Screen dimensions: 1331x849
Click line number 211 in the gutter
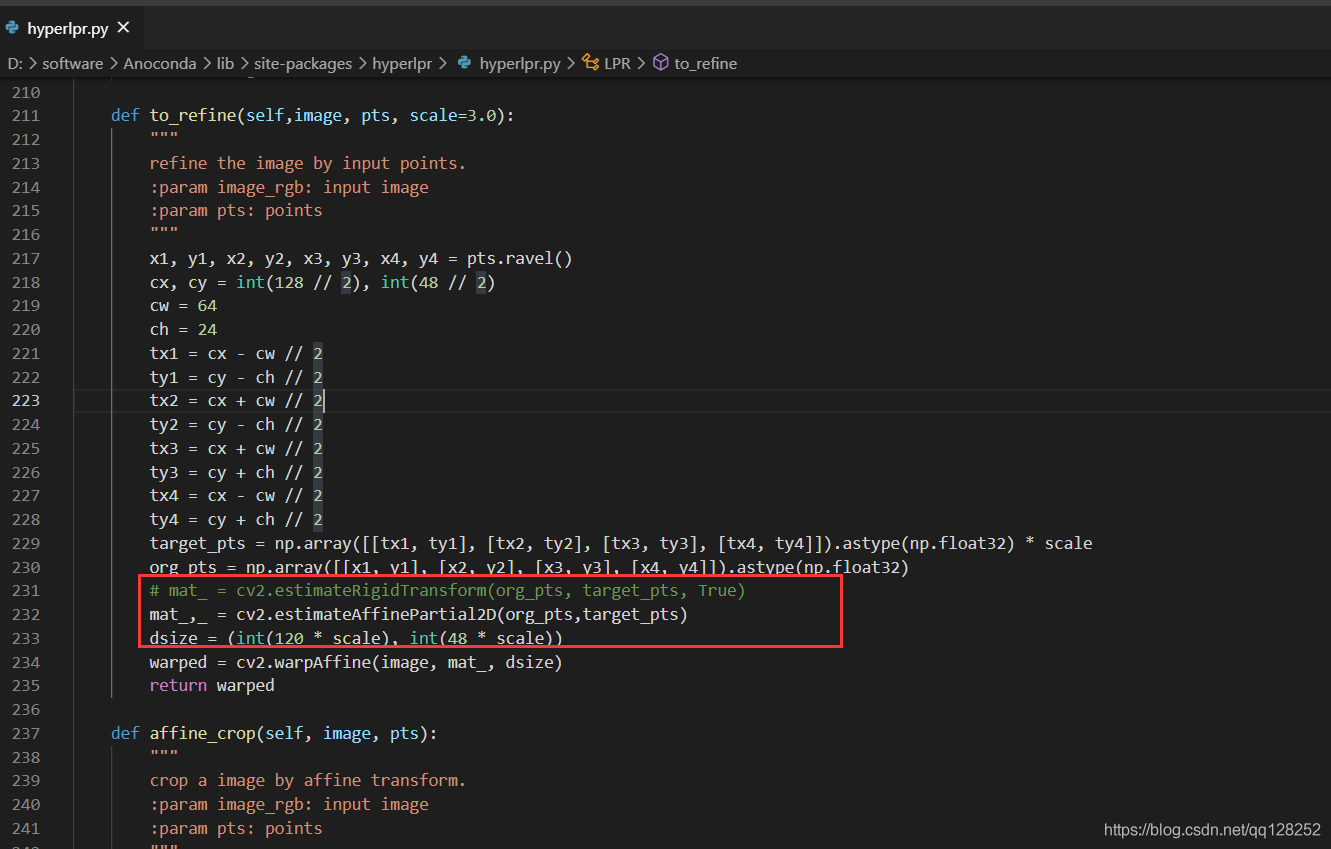tap(26, 115)
